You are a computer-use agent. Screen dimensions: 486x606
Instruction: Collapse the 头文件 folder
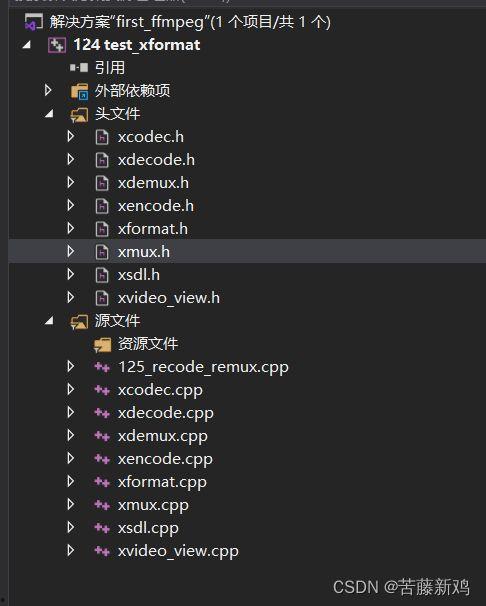pyautogui.click(x=49, y=114)
